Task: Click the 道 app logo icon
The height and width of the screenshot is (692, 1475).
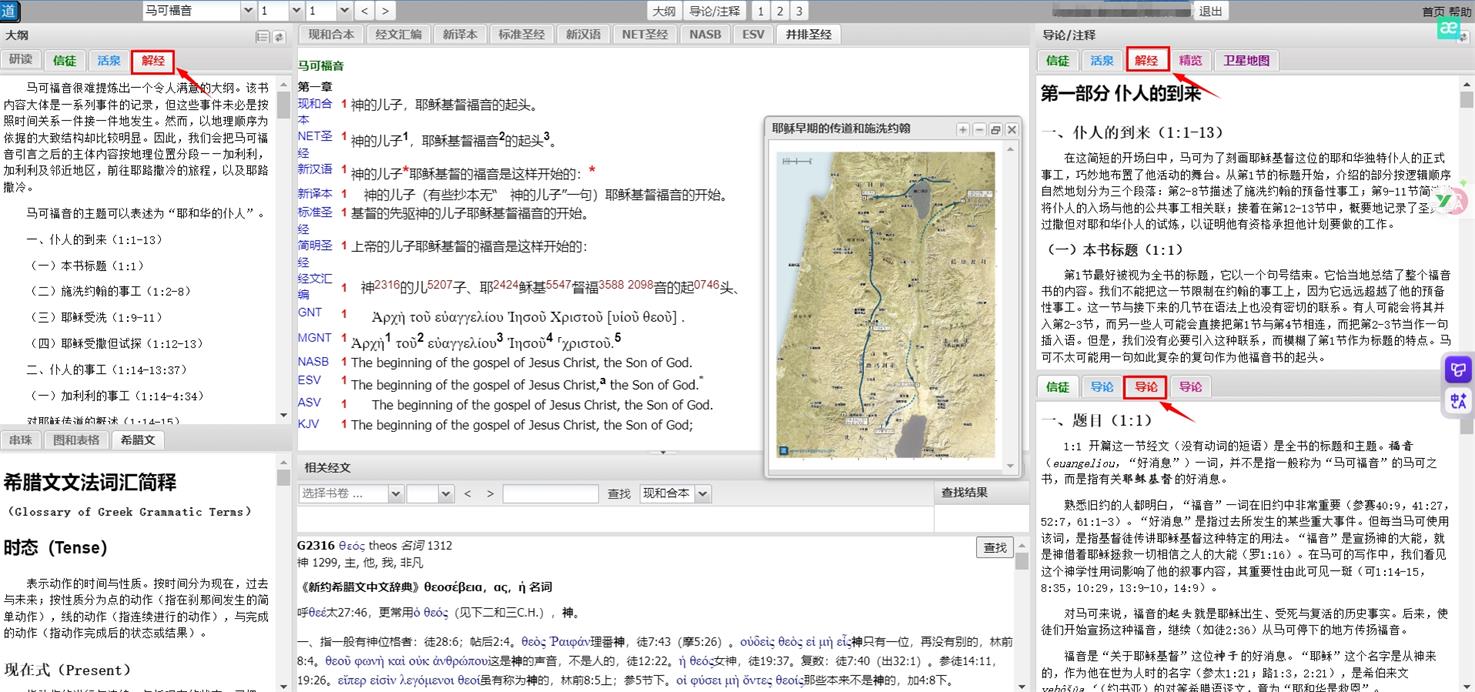Action: tap(8, 11)
